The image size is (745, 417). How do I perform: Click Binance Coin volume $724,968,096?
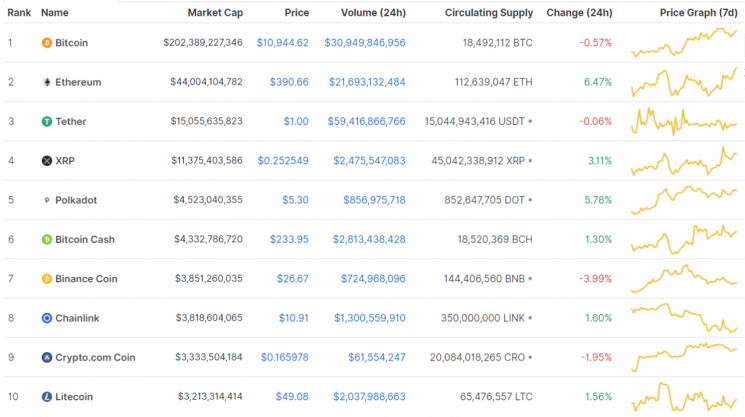[373, 279]
